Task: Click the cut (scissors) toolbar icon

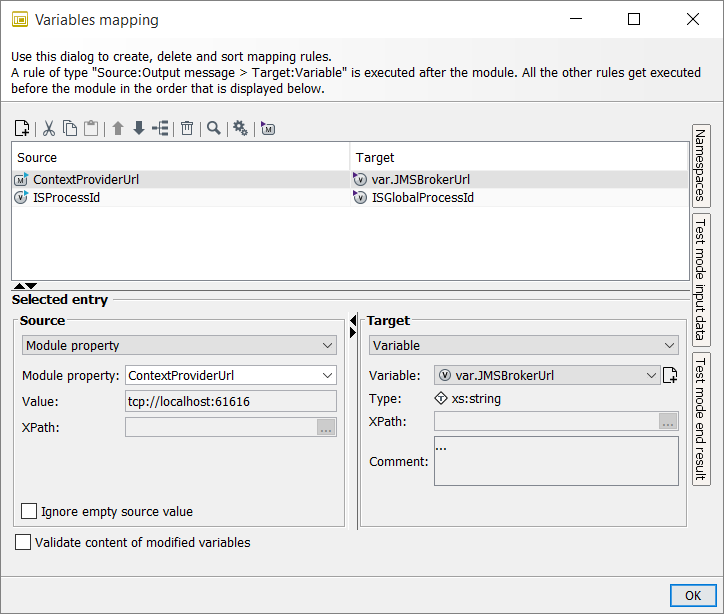Action: (x=47, y=128)
